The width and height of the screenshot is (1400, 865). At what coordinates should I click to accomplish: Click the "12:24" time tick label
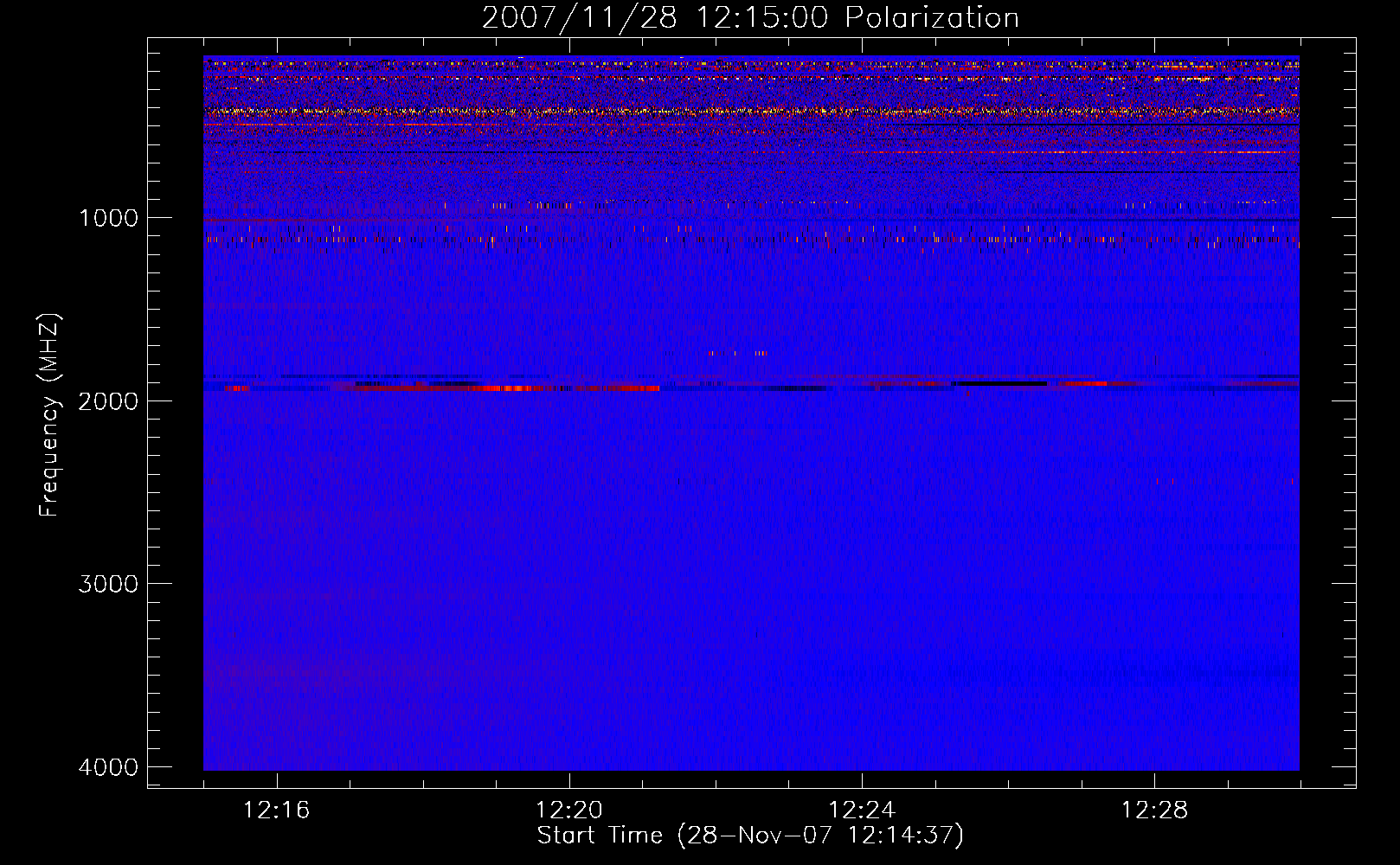pos(862,811)
